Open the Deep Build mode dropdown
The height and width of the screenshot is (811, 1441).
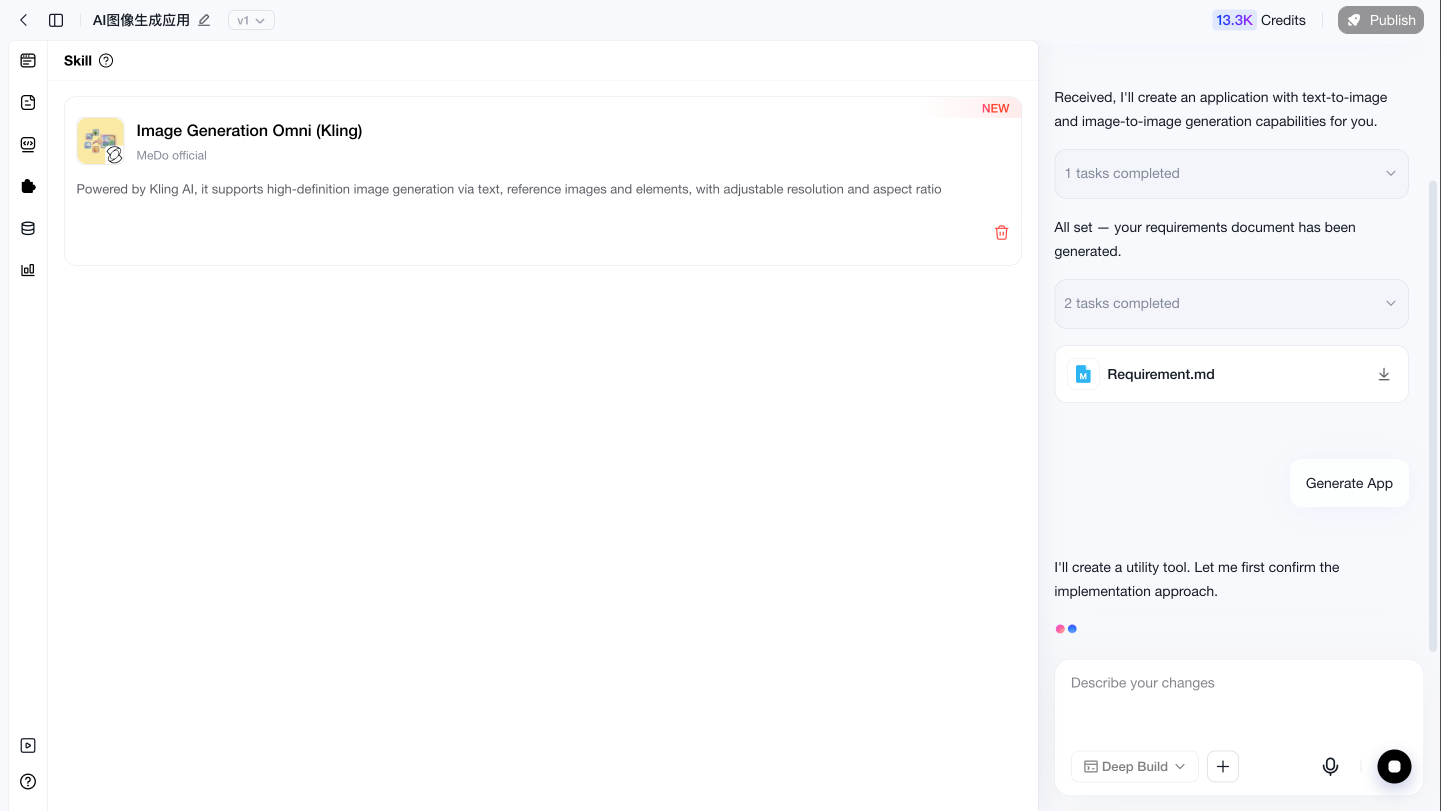1135,766
